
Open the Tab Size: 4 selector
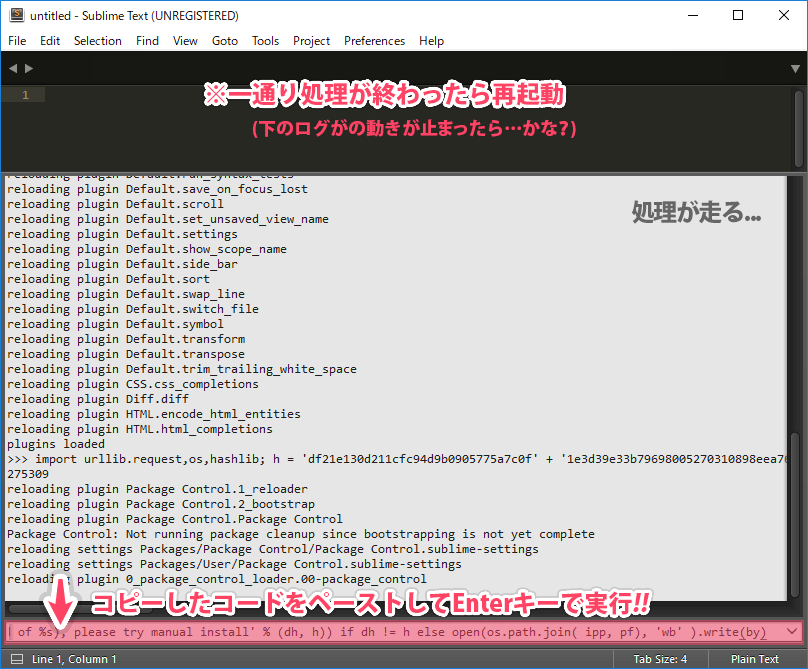click(x=660, y=659)
